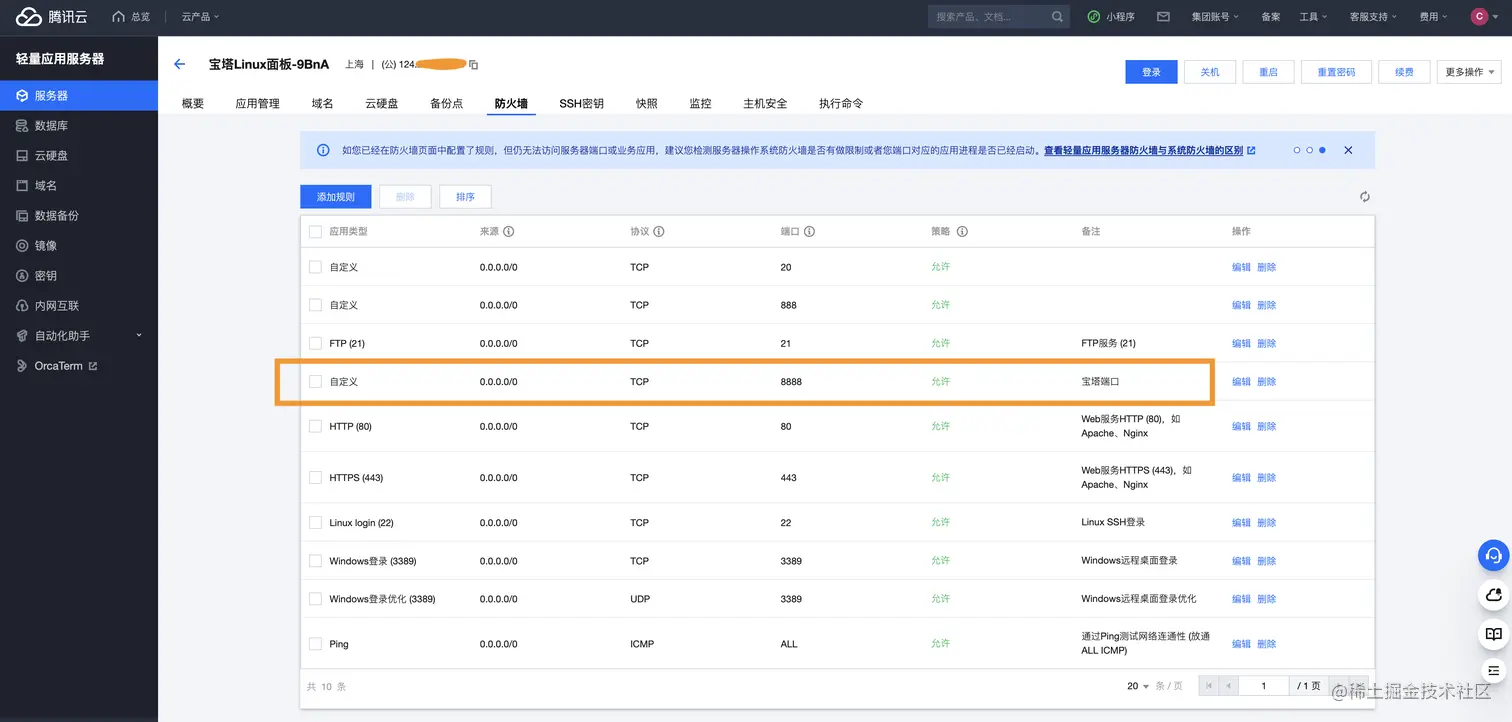Click the info icon beside 端口

click(x=809, y=231)
